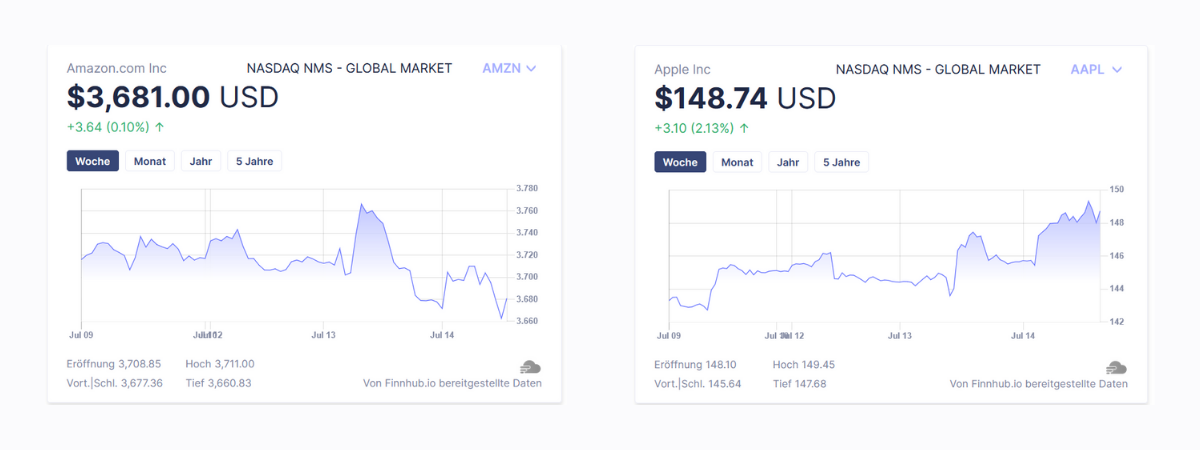Click the green up arrow beside Apple change

[x=744, y=128]
